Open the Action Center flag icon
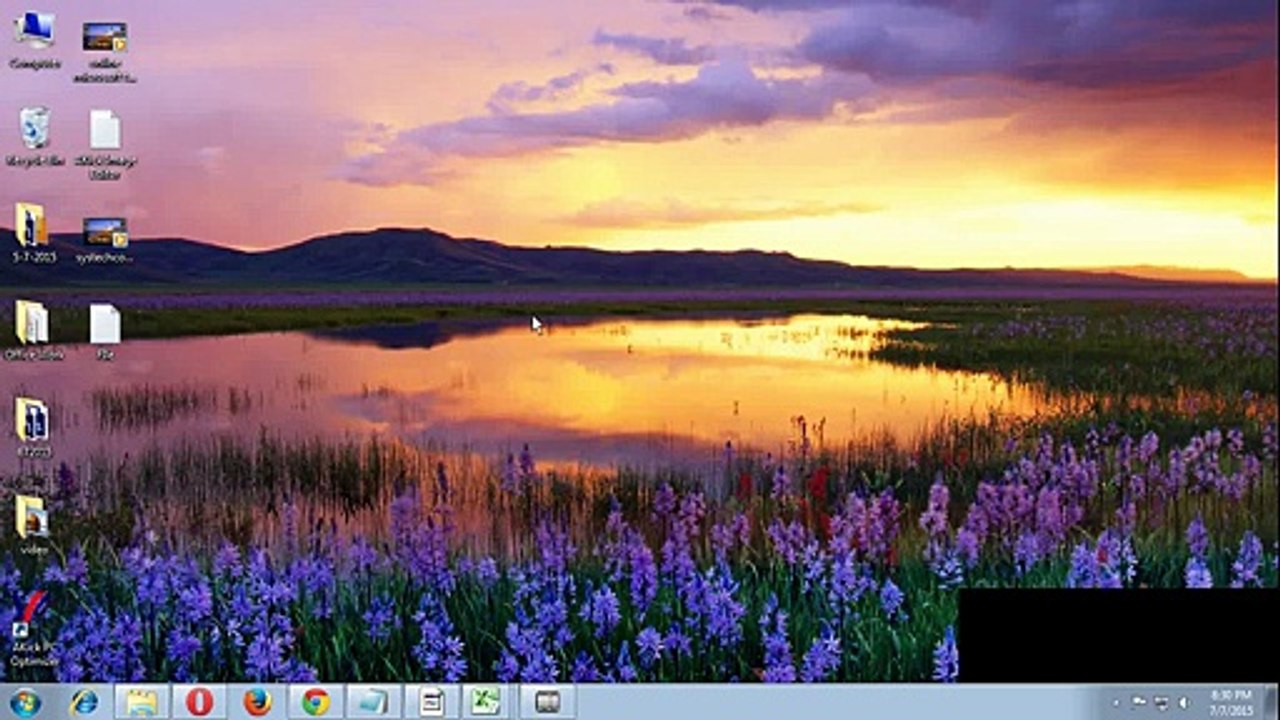Screen dimensions: 1280x720 [x=1139, y=703]
